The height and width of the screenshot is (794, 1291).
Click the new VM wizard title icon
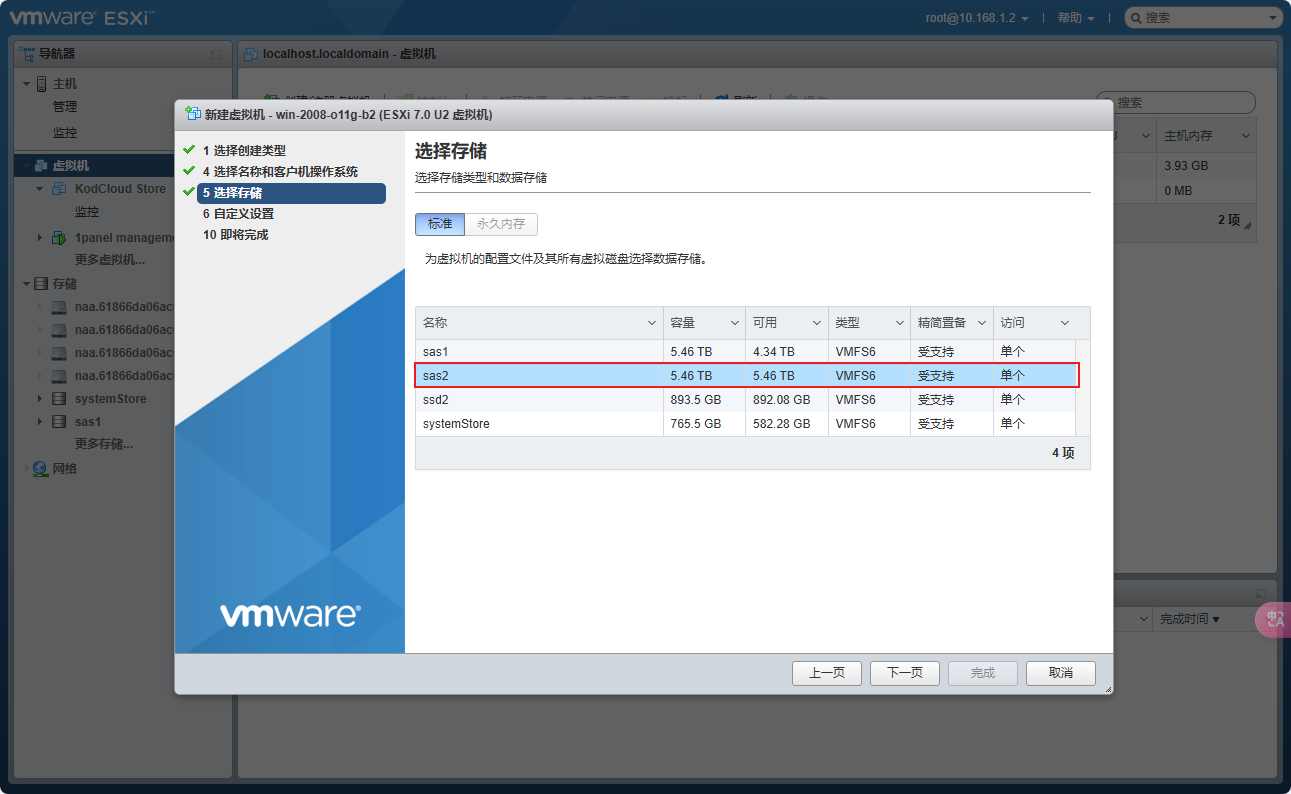[x=192, y=115]
